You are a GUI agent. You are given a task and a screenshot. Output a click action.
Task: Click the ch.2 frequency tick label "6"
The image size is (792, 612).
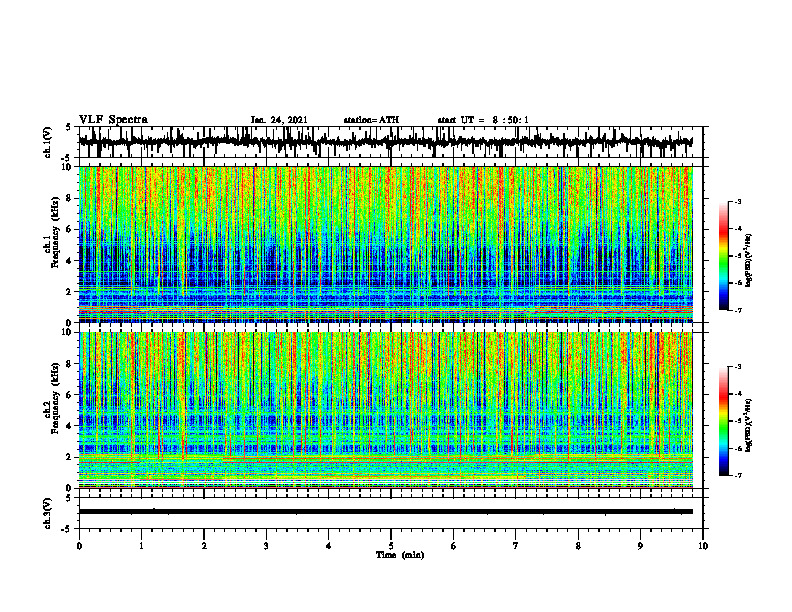point(70,394)
